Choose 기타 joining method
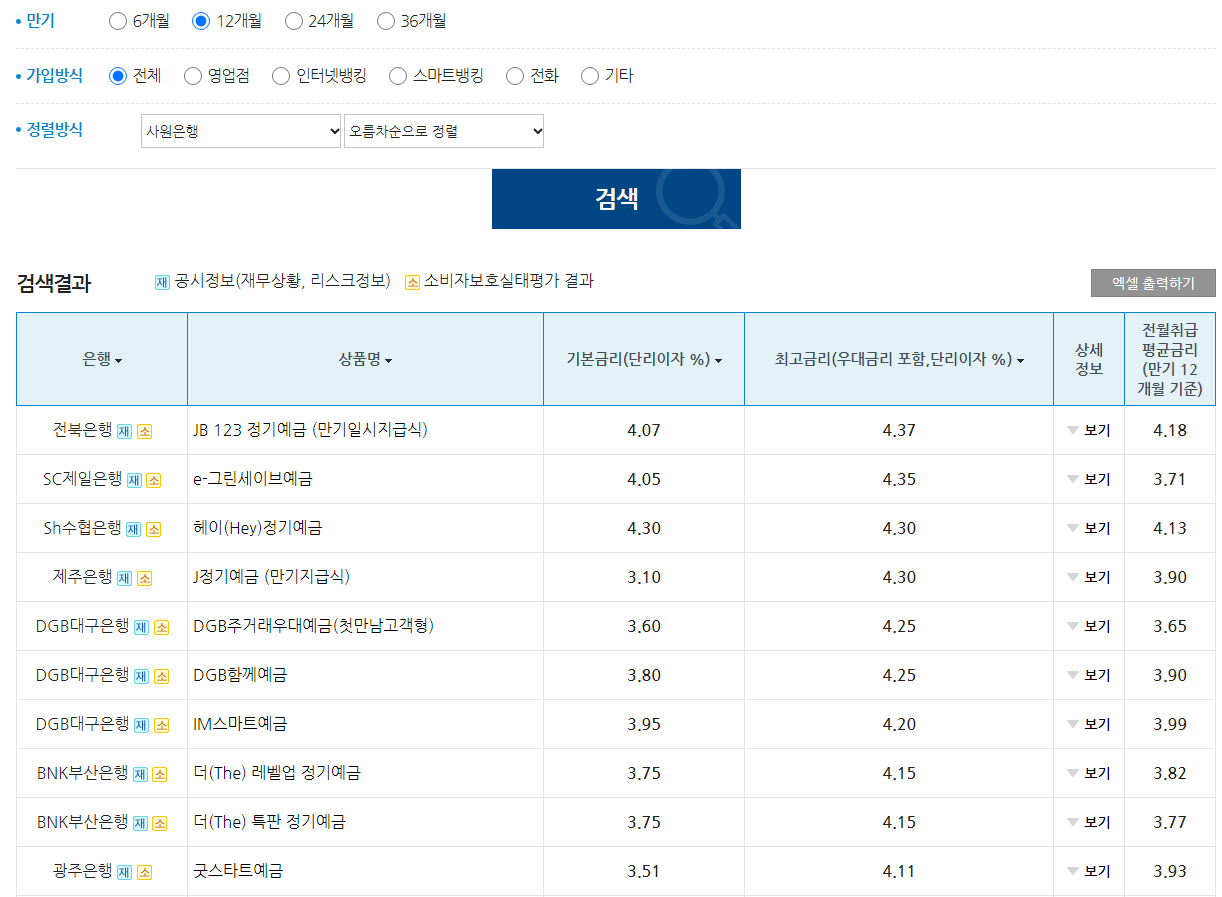The width and height of the screenshot is (1222, 897). (590, 76)
